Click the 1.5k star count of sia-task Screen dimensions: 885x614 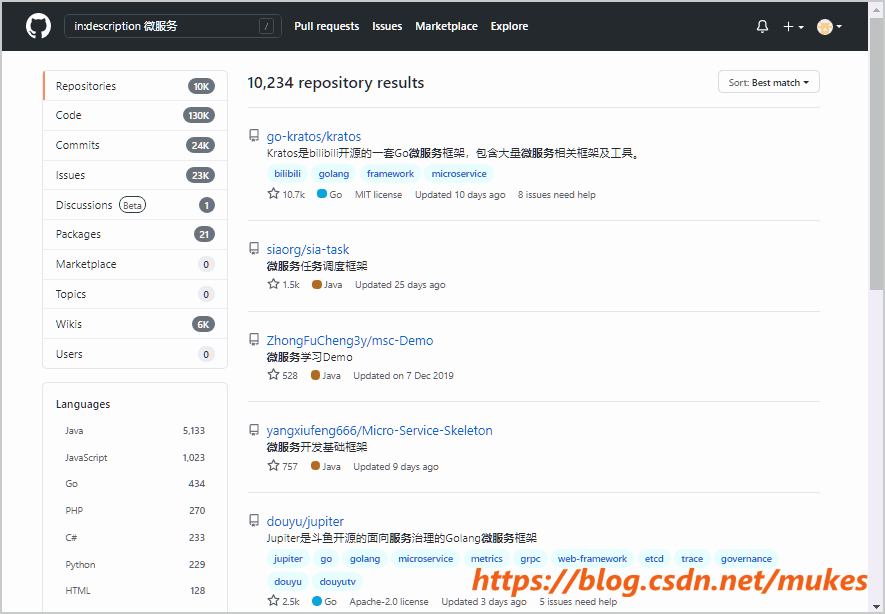pyautogui.click(x=284, y=284)
